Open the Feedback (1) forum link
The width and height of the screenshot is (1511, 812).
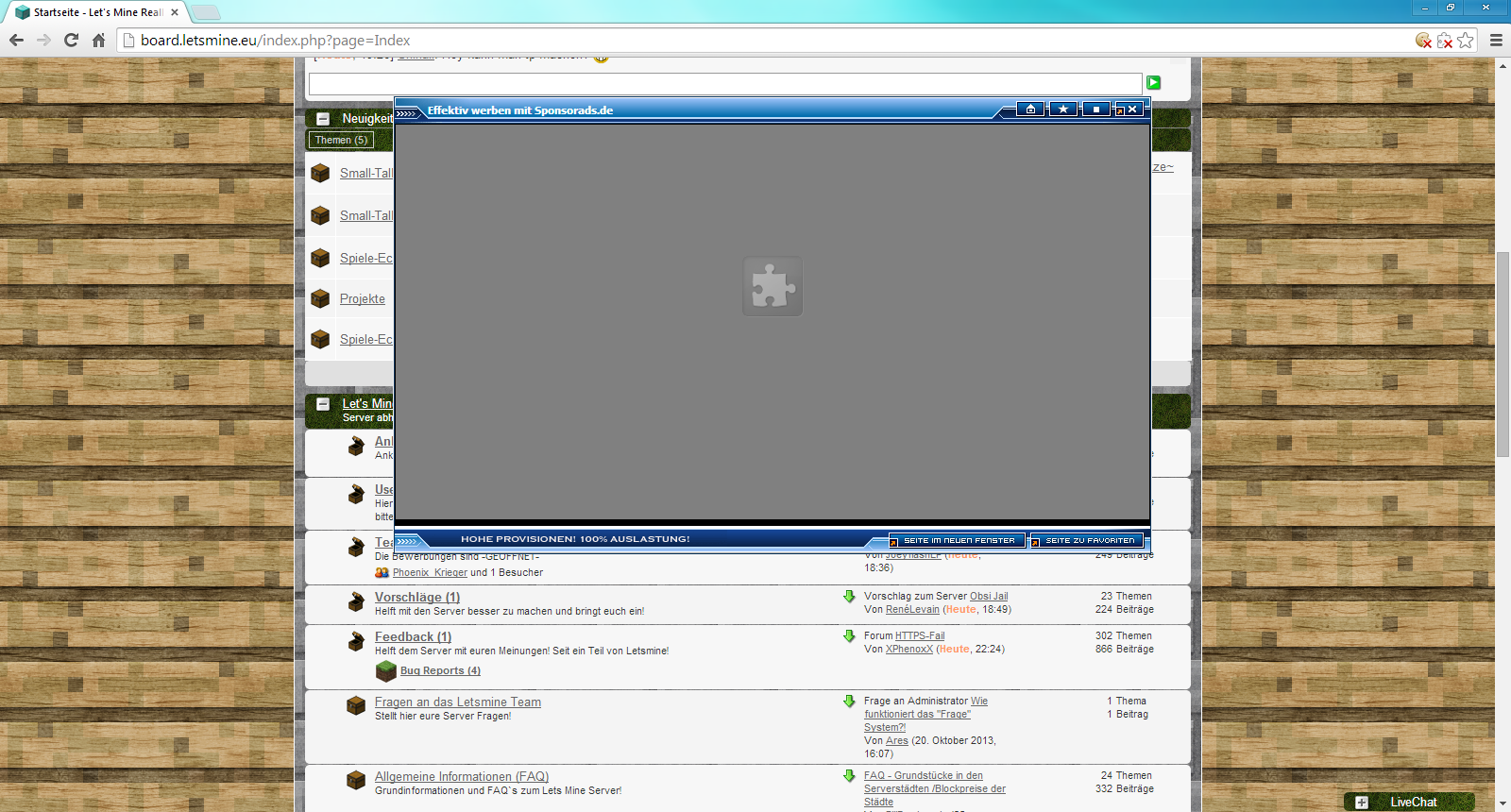tap(413, 636)
